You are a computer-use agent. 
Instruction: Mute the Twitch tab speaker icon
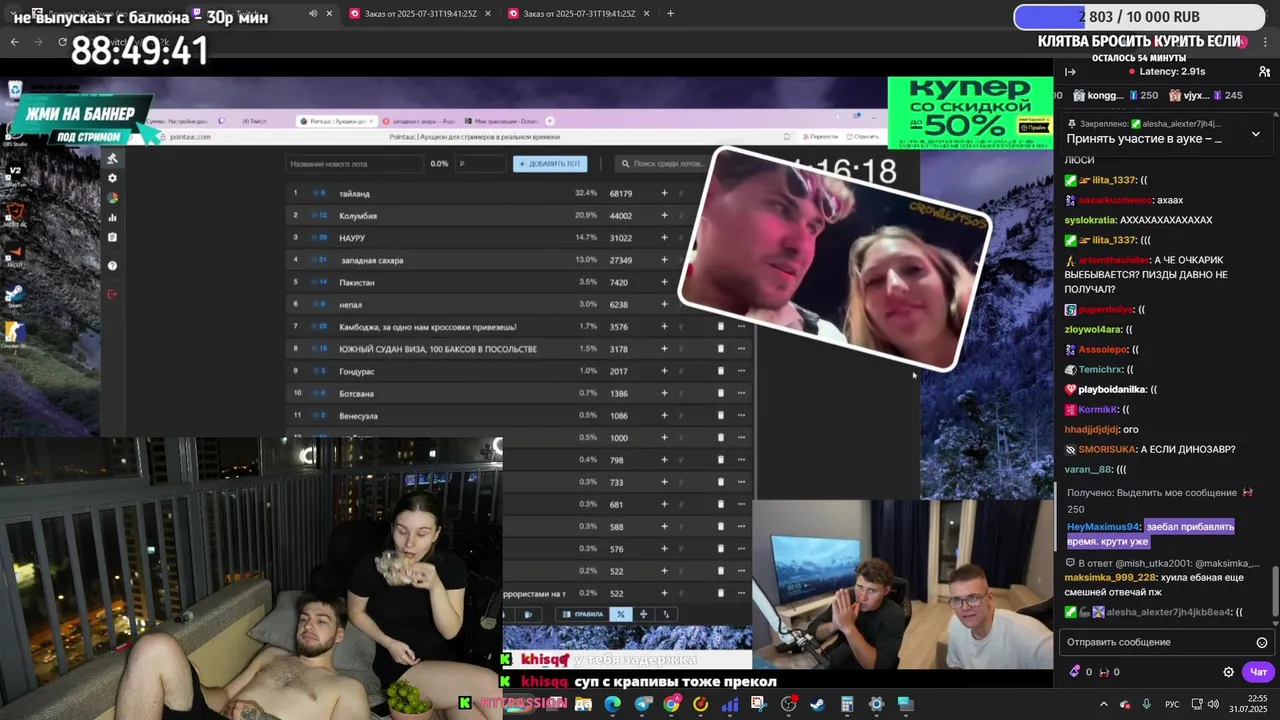(313, 14)
